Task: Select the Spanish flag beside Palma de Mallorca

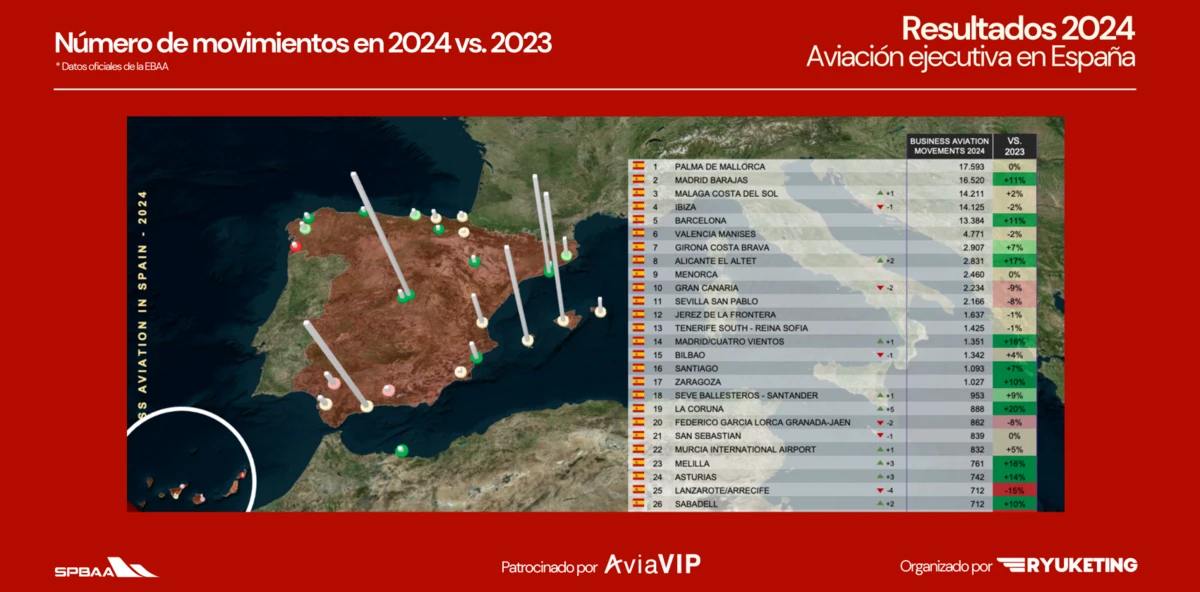Action: tap(638, 166)
